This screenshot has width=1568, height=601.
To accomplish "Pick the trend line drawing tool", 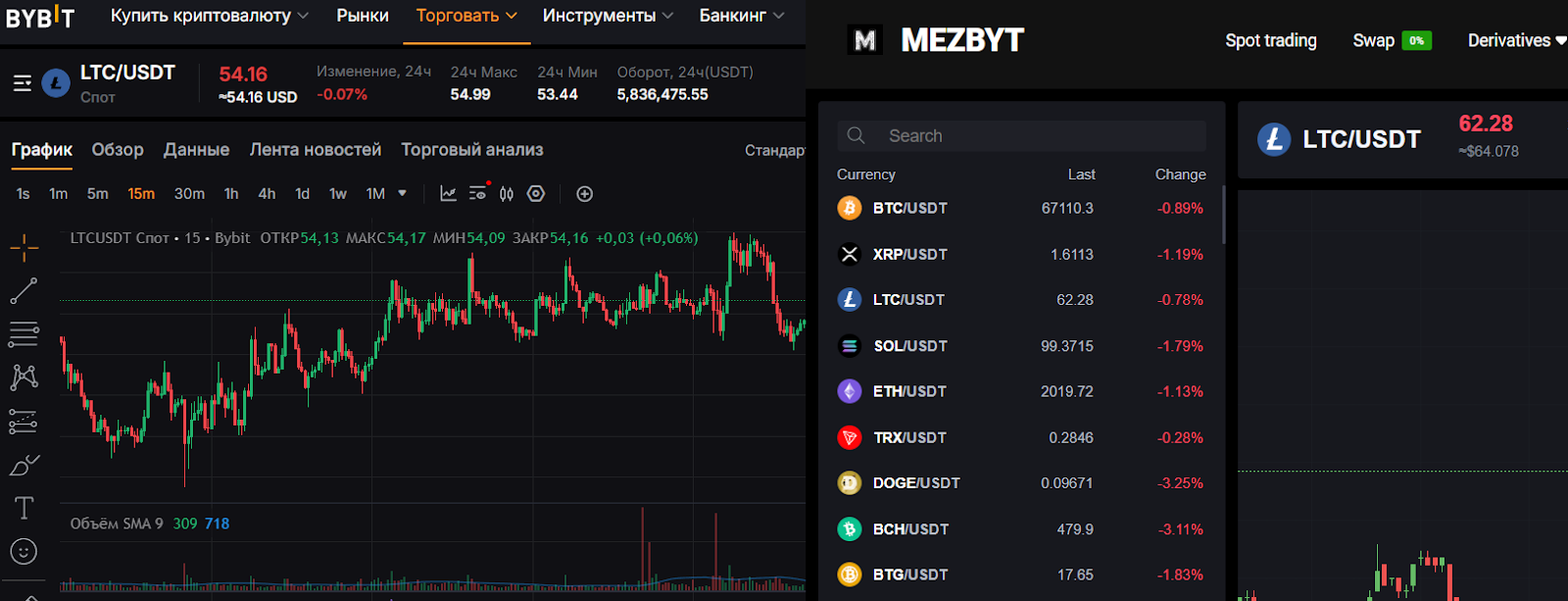I will pos(24,290).
